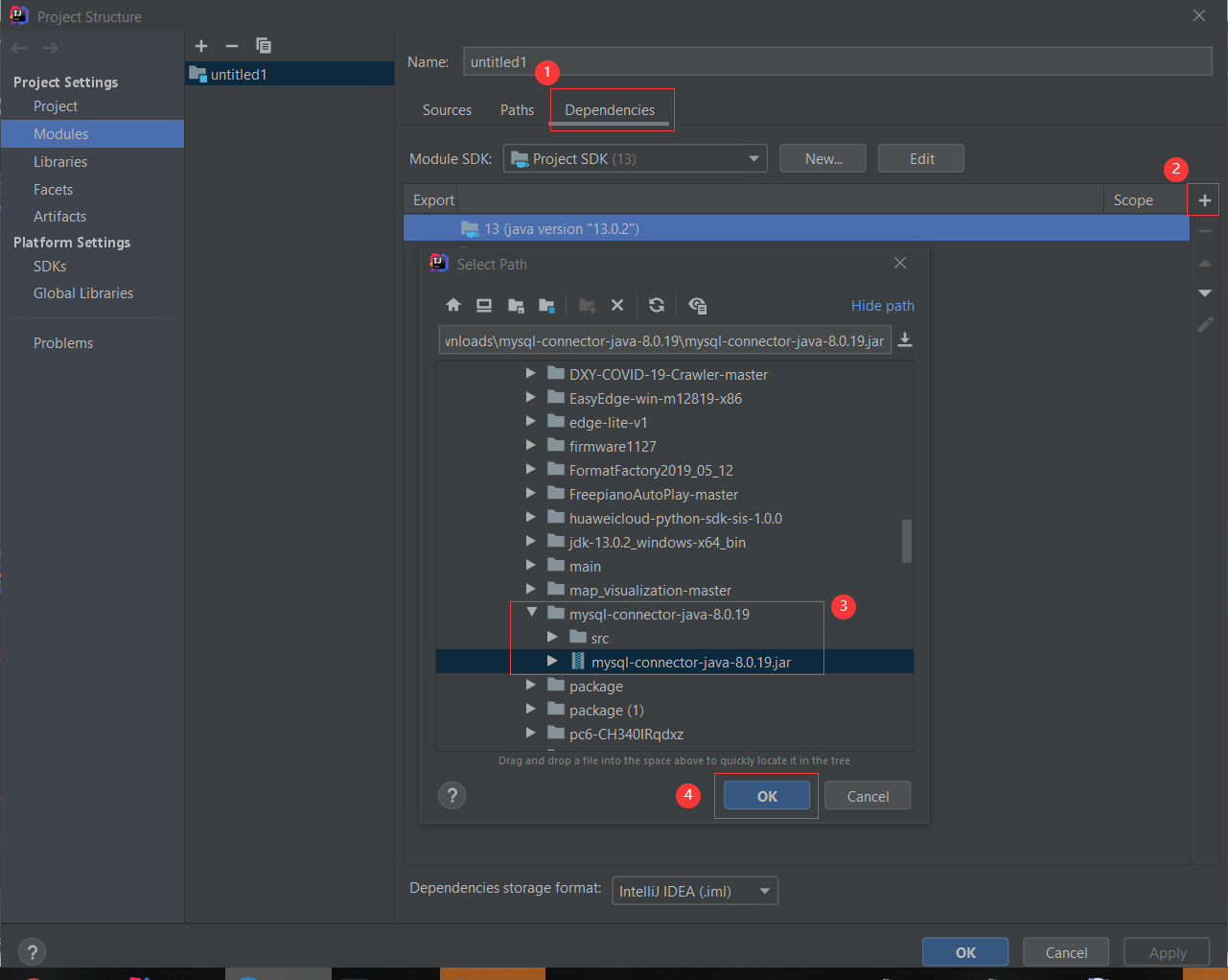Image resolution: width=1228 pixels, height=980 pixels.
Task: Open SDKs under Platform Settings
Action: tap(50, 267)
